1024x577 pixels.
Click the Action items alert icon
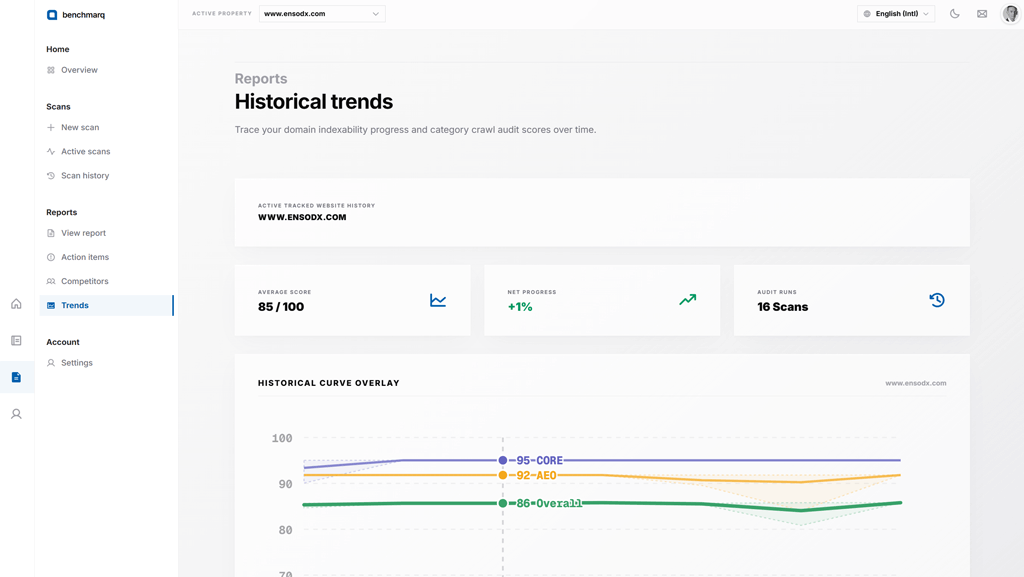(x=51, y=257)
